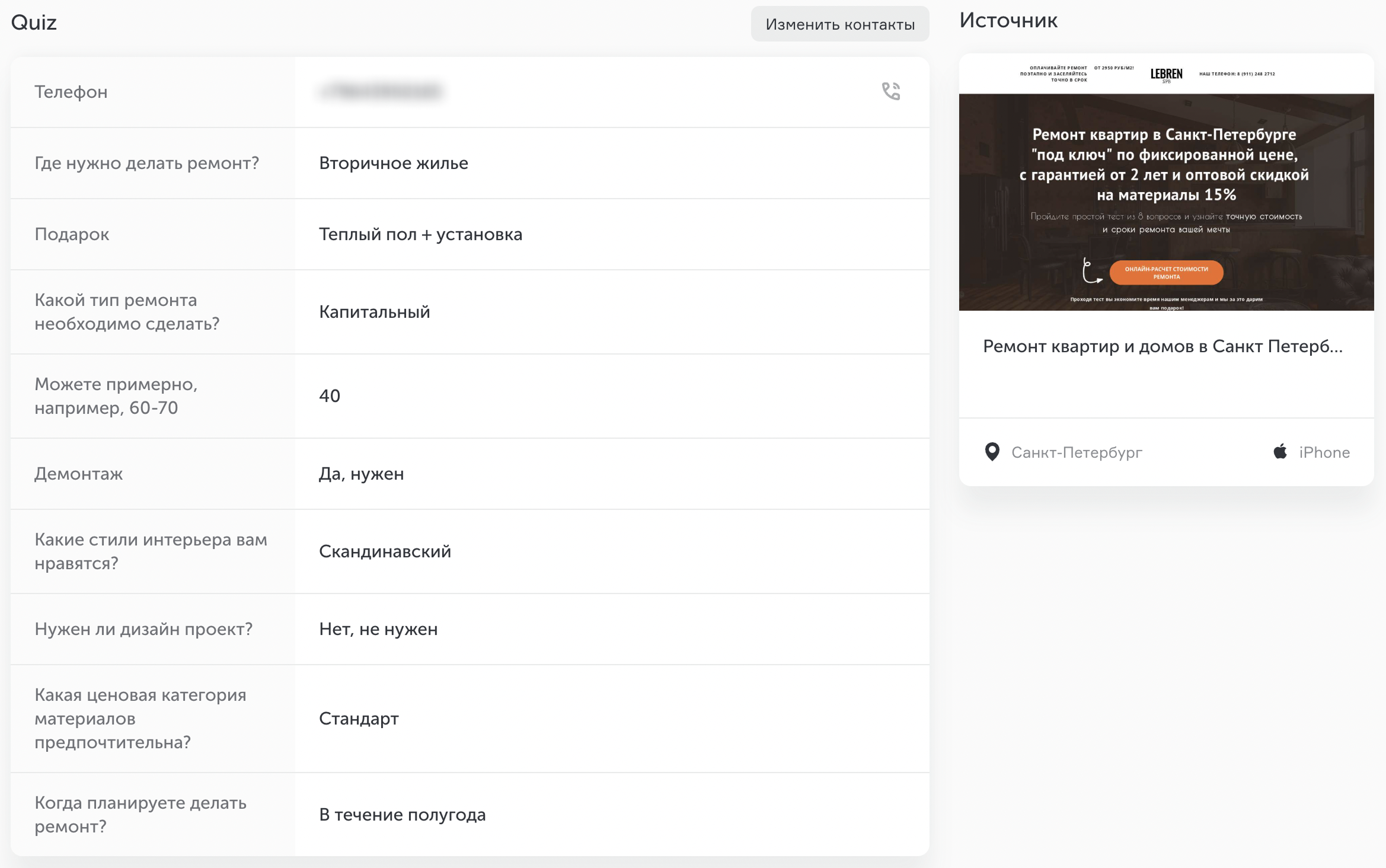Click the Да, нужен demolition answer
The width and height of the screenshot is (1386, 868).
point(361,474)
